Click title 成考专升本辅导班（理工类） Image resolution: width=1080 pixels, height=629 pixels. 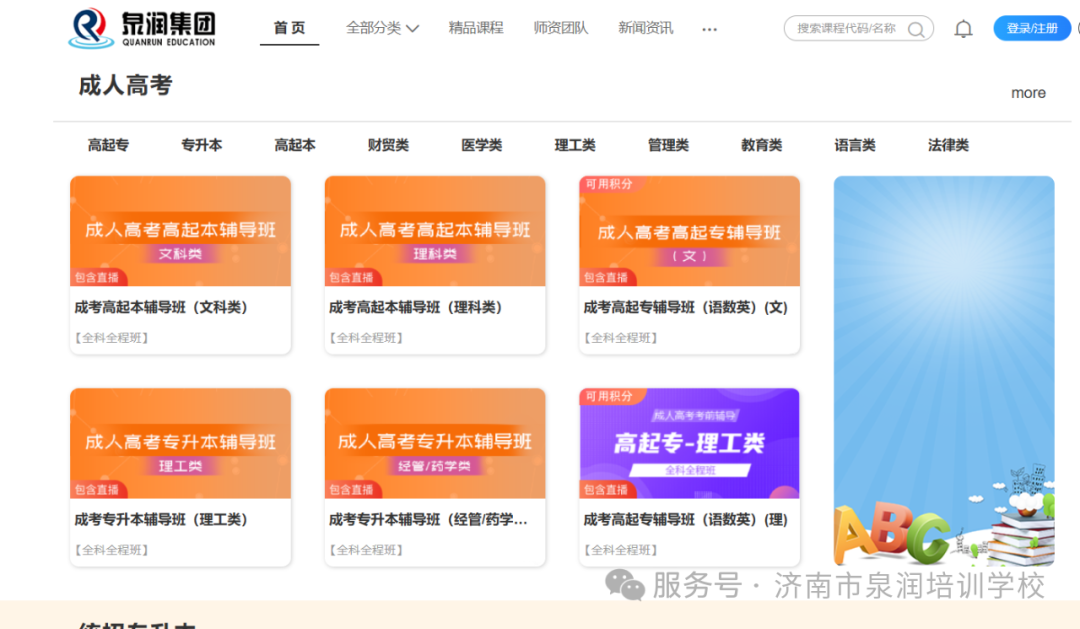click(161, 519)
